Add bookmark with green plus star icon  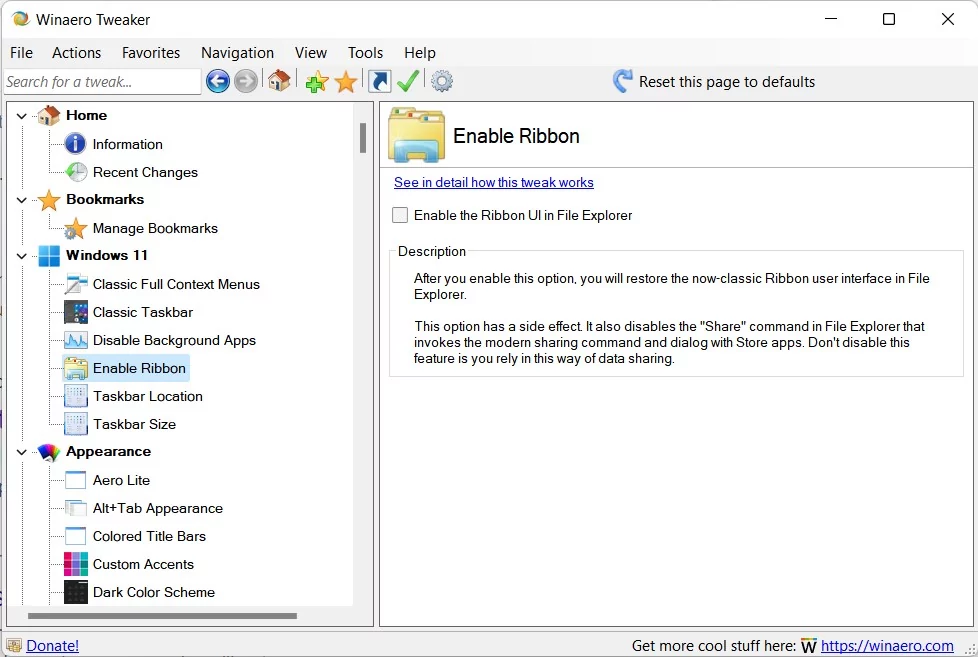click(317, 81)
